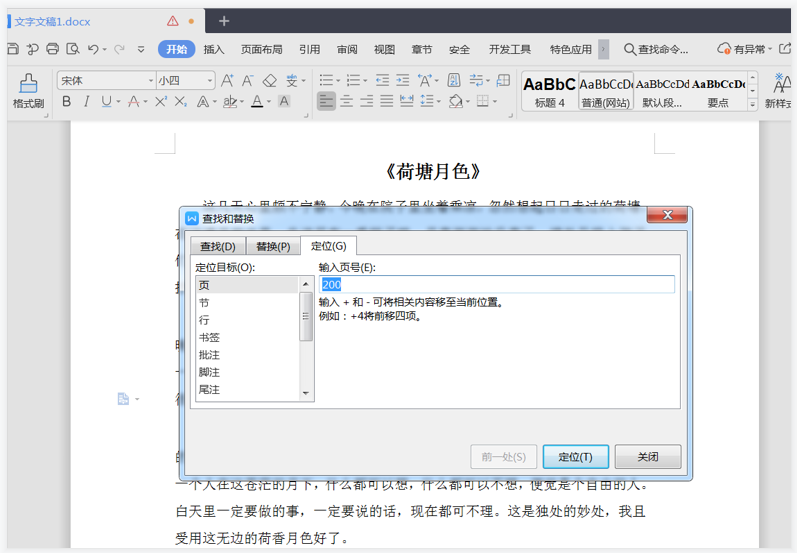
Task: Redo the last action
Action: click(119, 49)
